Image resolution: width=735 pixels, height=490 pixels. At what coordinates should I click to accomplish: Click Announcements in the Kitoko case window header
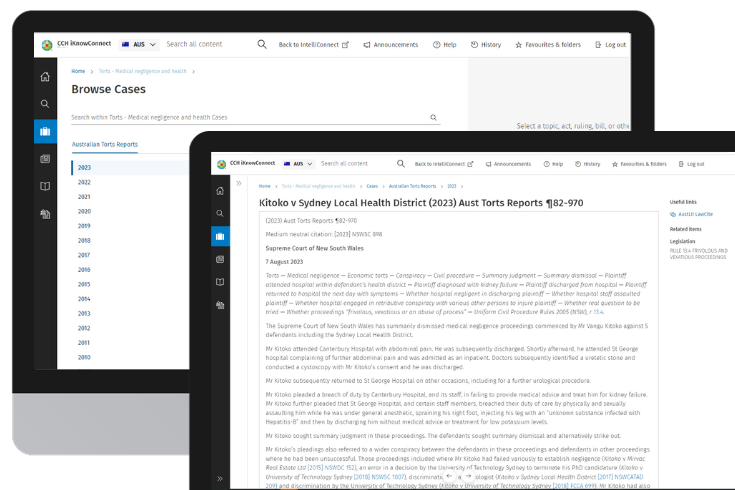click(x=507, y=164)
